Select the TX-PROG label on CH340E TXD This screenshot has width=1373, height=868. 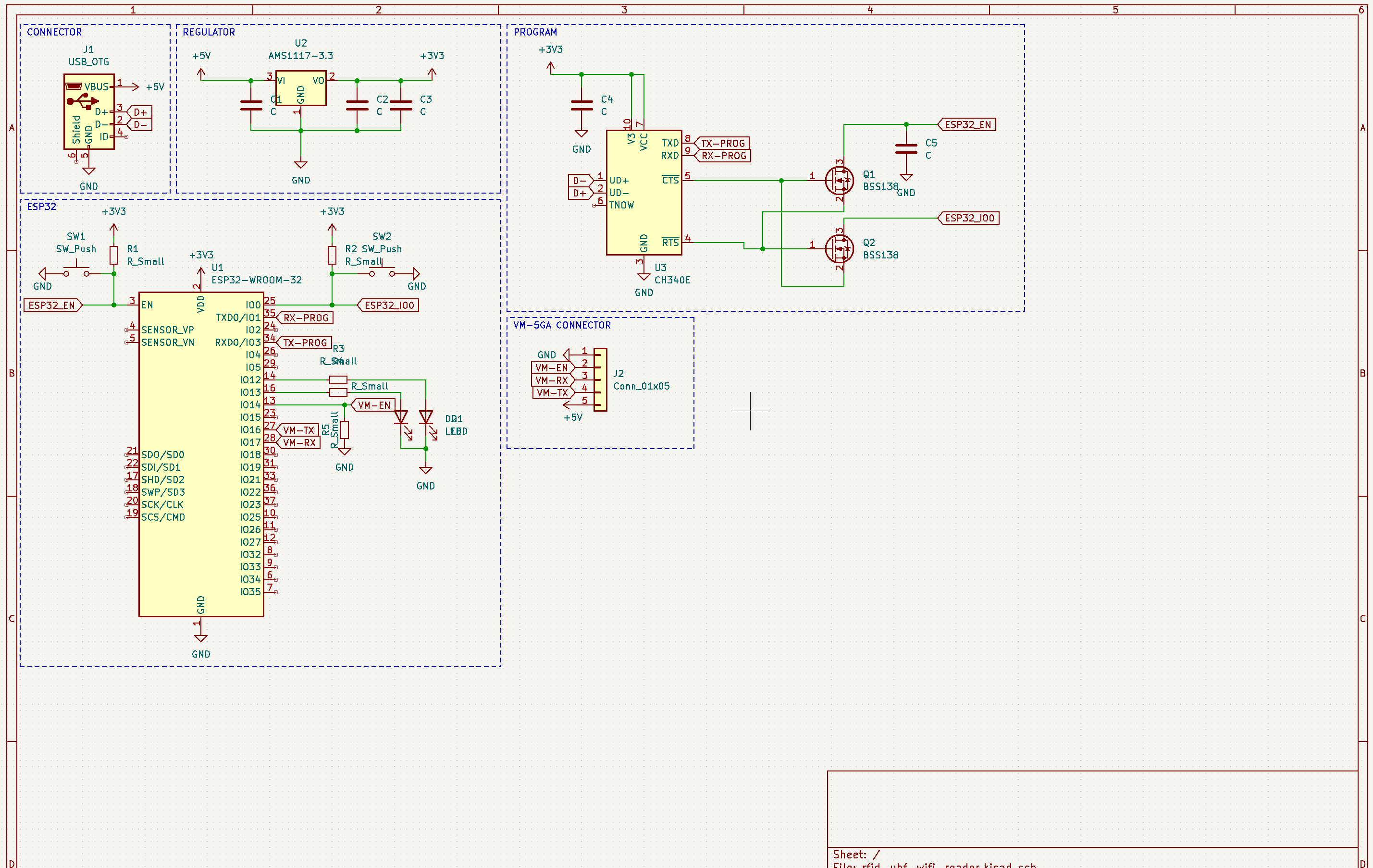pyautogui.click(x=721, y=143)
